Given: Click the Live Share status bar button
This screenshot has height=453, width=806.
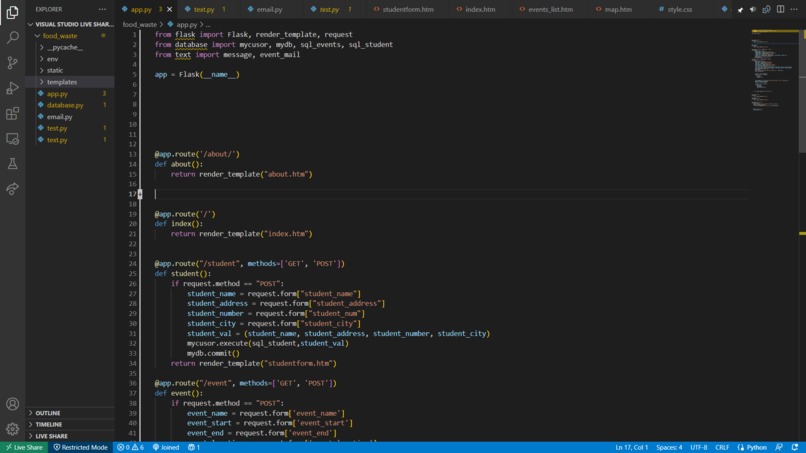Looking at the screenshot, I should [x=24, y=447].
